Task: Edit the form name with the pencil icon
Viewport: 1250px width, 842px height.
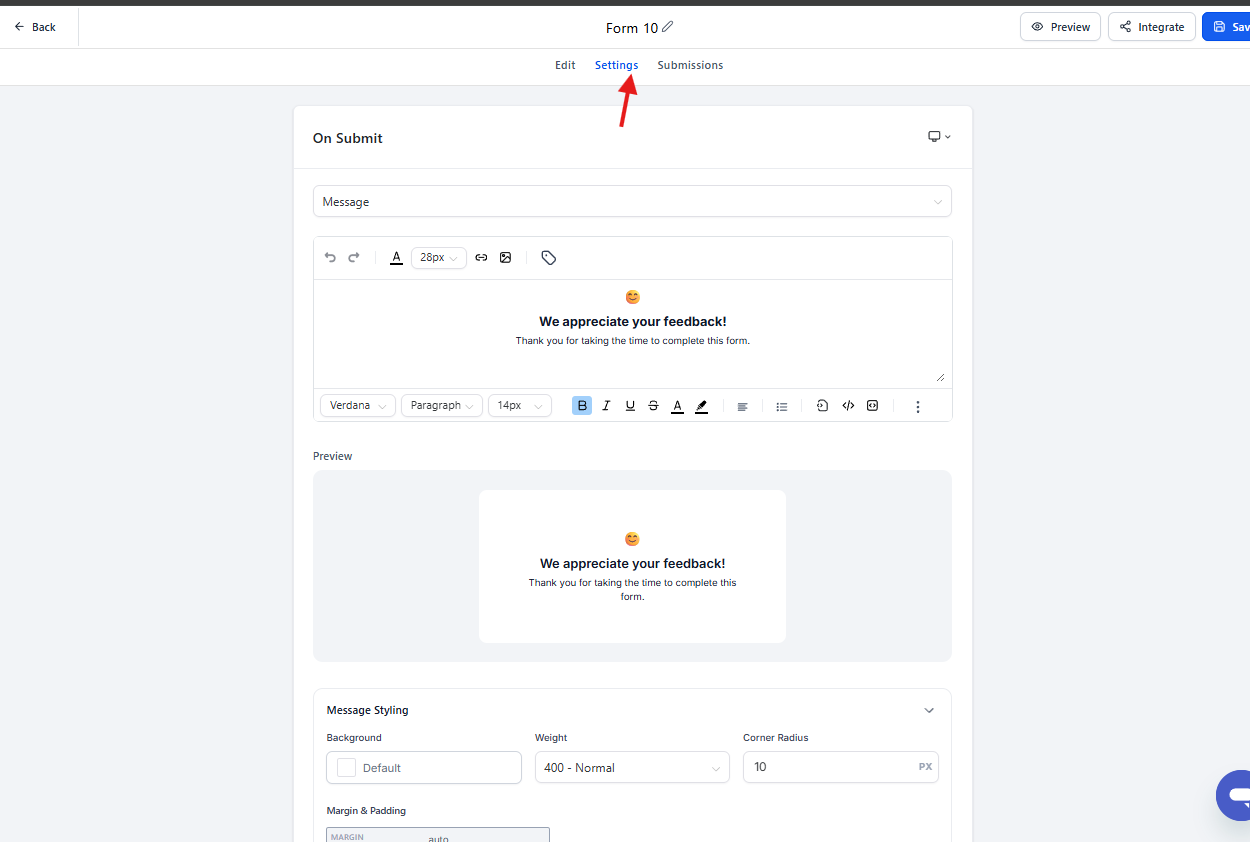Action: tap(668, 27)
